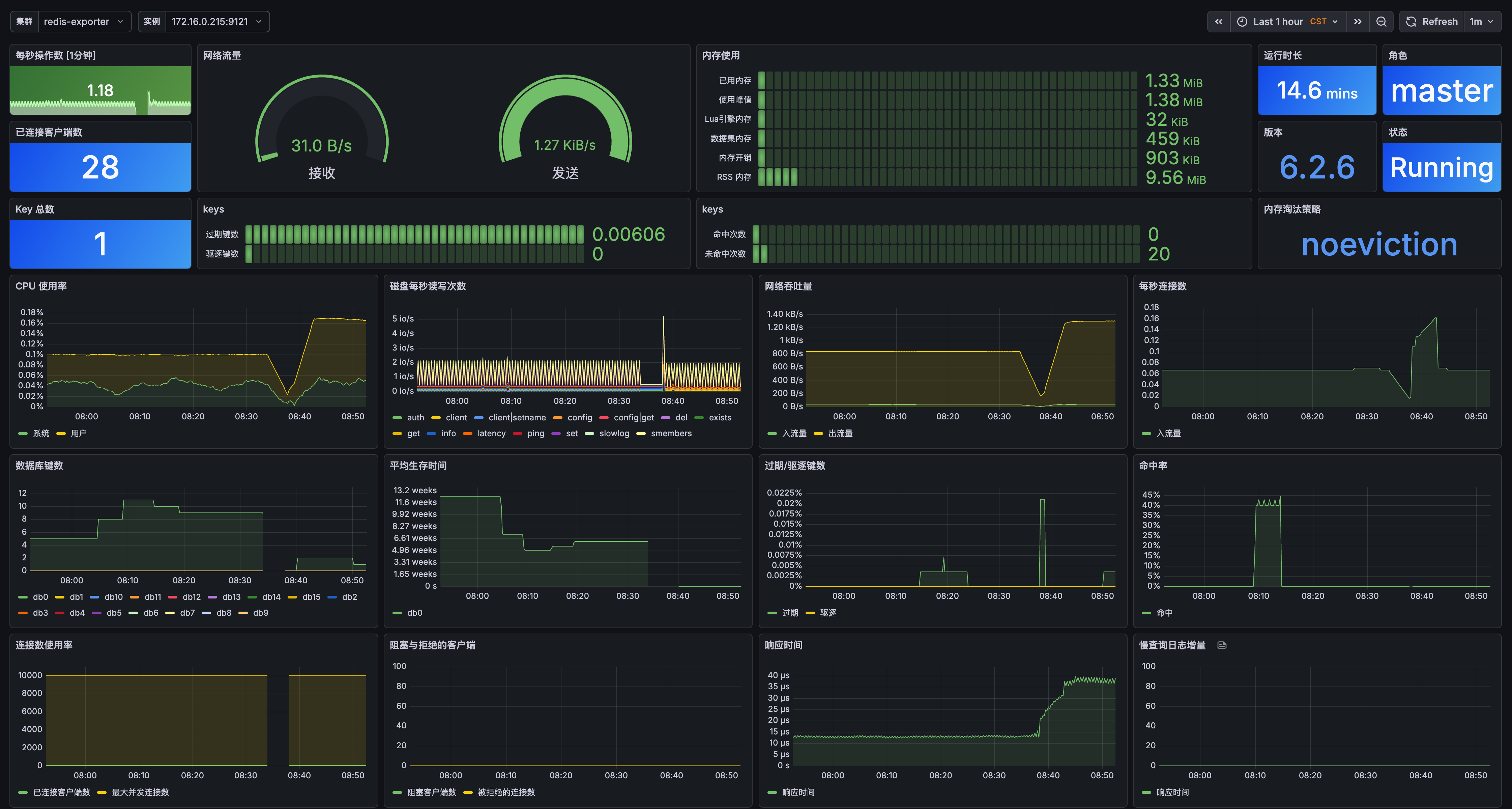Shift time range backward with double-left arrows
This screenshot has width=1512, height=809.
(x=1219, y=22)
